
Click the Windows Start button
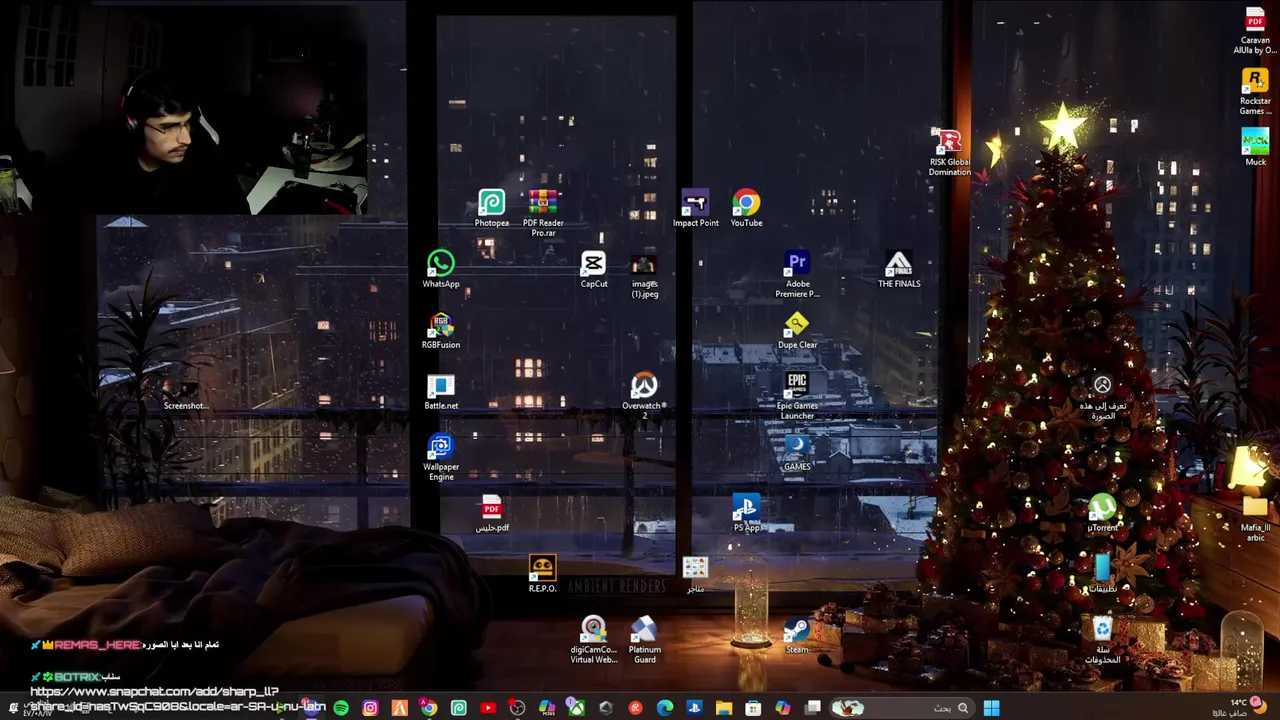click(992, 708)
